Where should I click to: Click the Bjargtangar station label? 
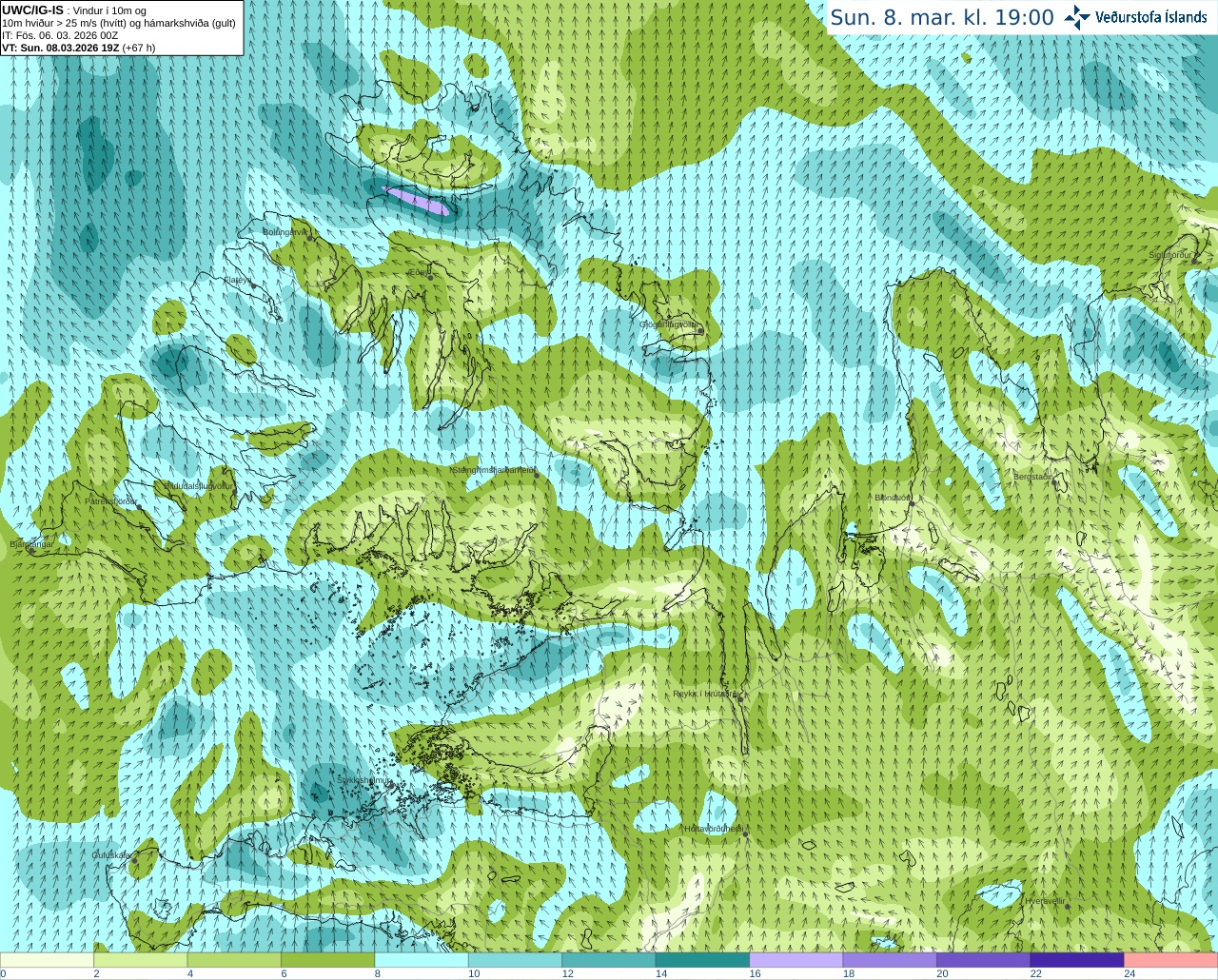point(31,544)
